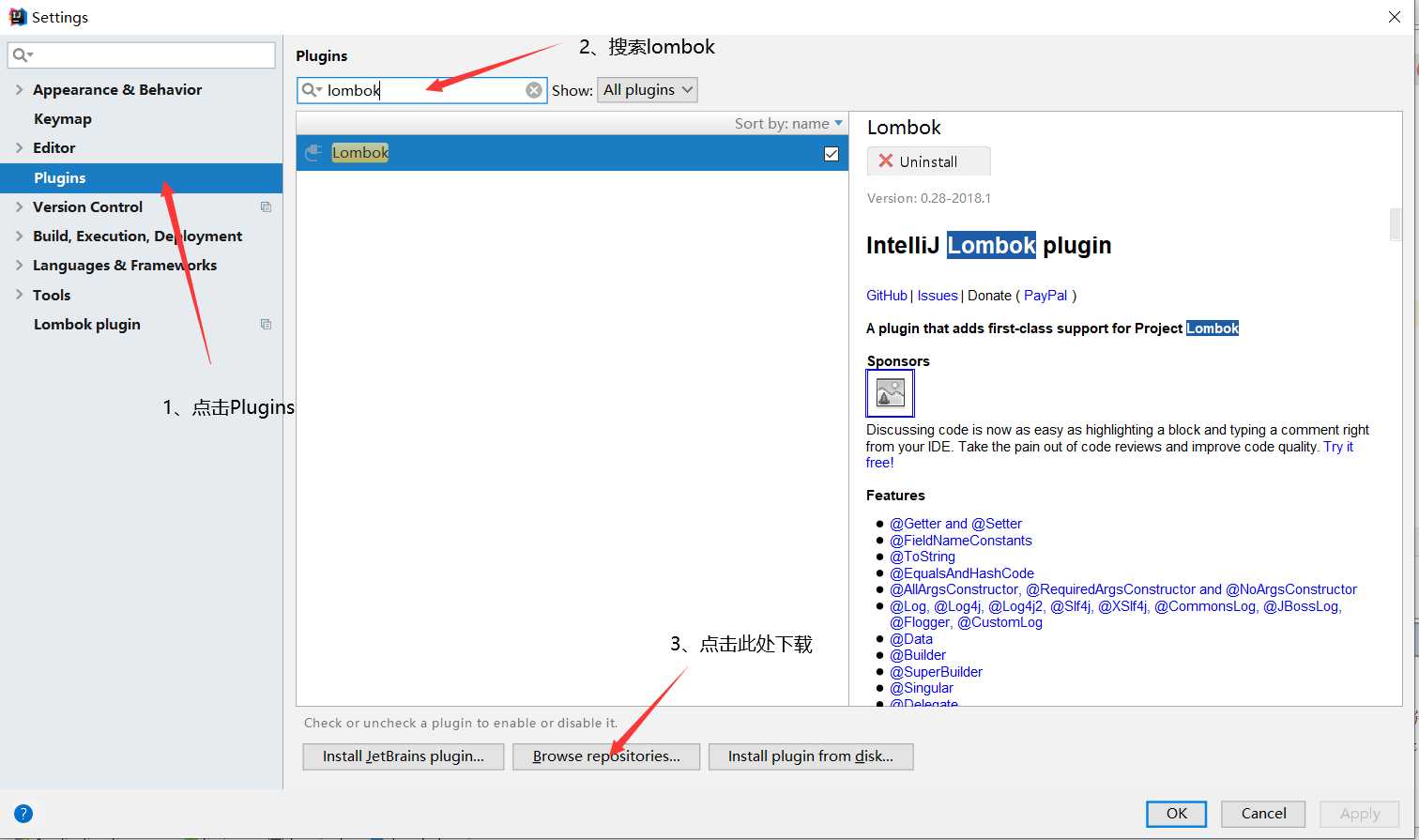Screen dimensions: 1419x840
Task: Open the @Getter and @Setter link
Action: pos(955,524)
